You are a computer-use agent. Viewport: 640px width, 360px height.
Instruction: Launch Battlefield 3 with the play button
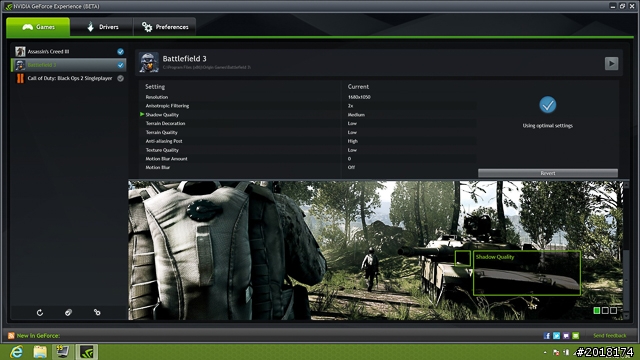[x=611, y=63]
